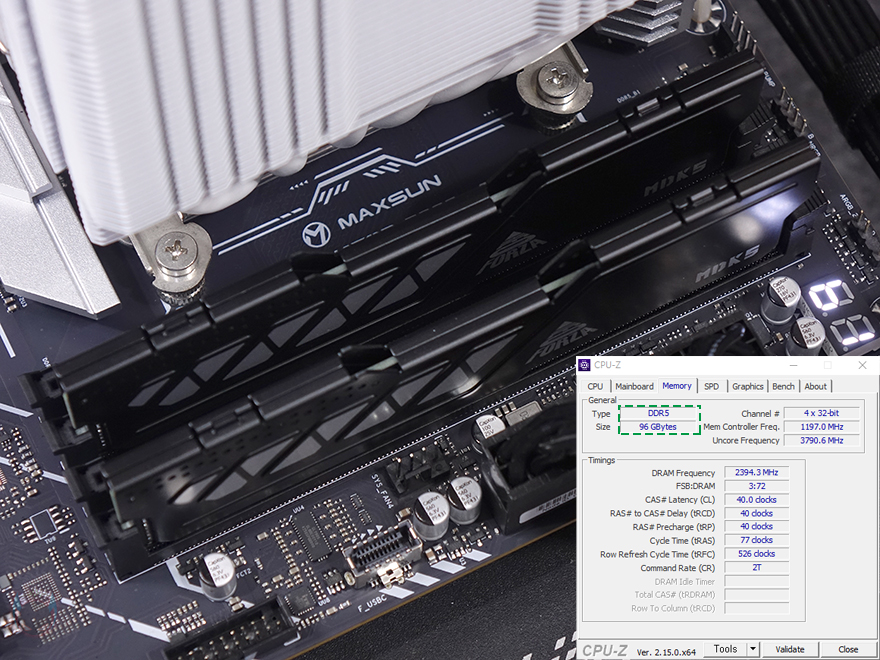
Task: Click the 'Command Rate (CR)' label
Action: tap(678, 568)
